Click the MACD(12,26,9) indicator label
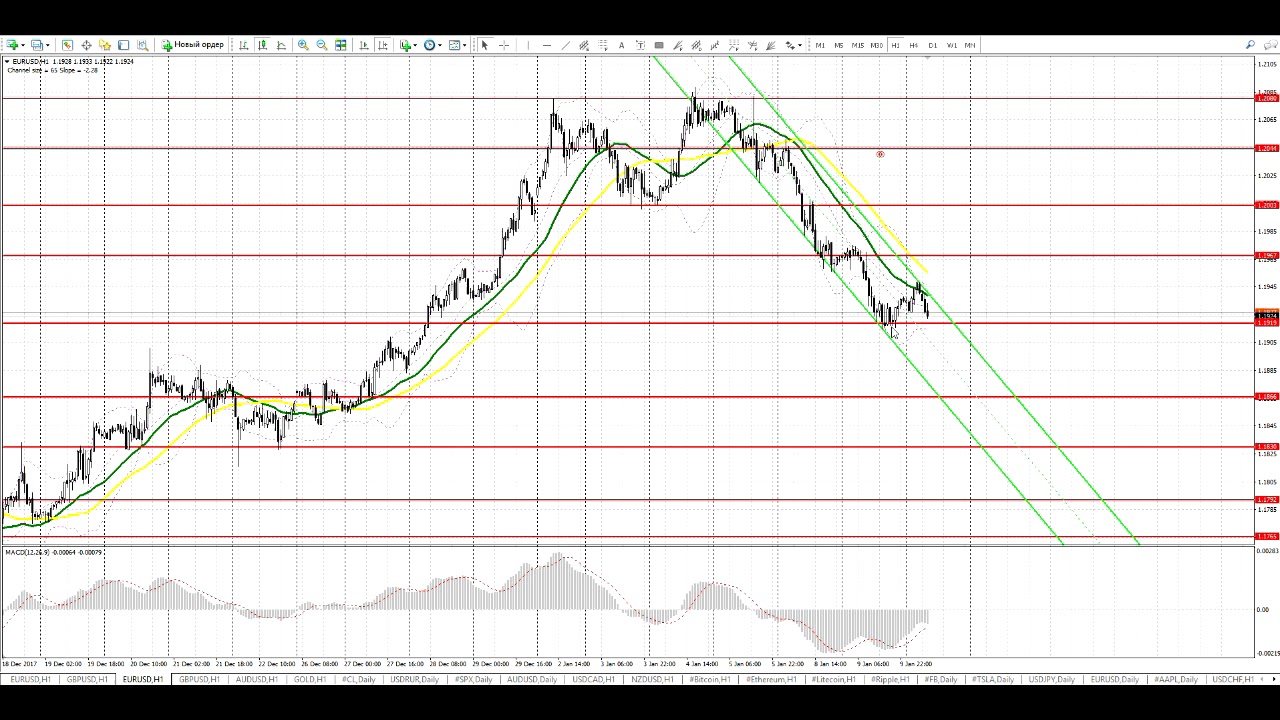The image size is (1280, 720). 54,552
